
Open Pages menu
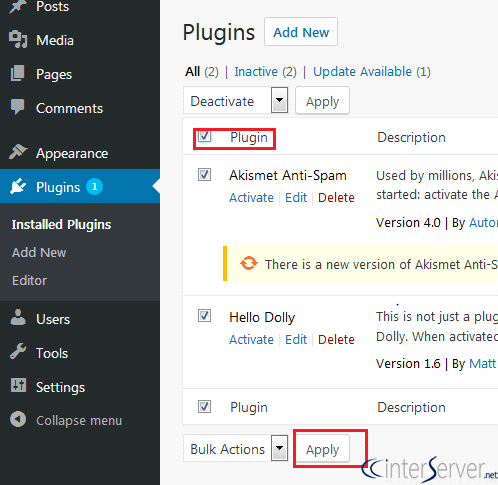54,74
